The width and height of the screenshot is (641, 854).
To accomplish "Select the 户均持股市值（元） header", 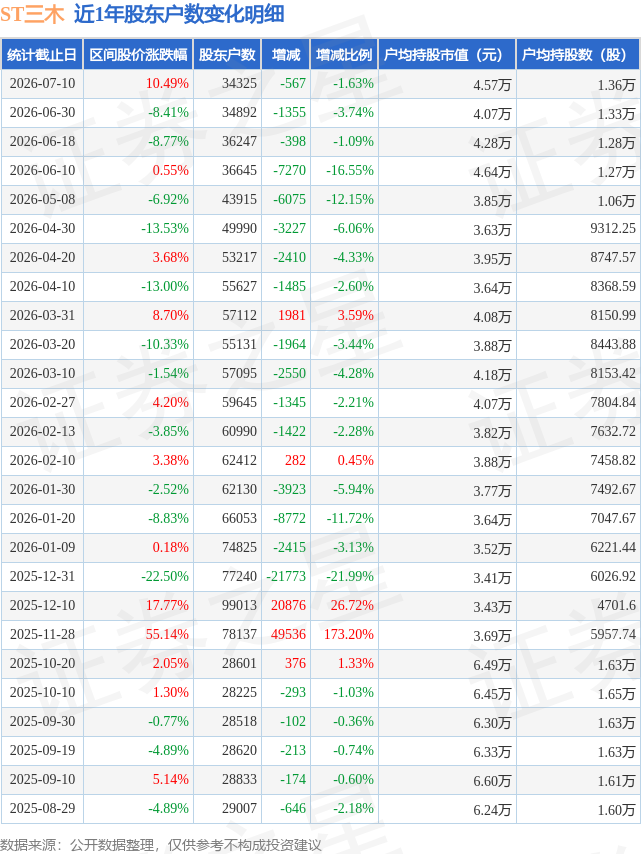I will click(447, 54).
